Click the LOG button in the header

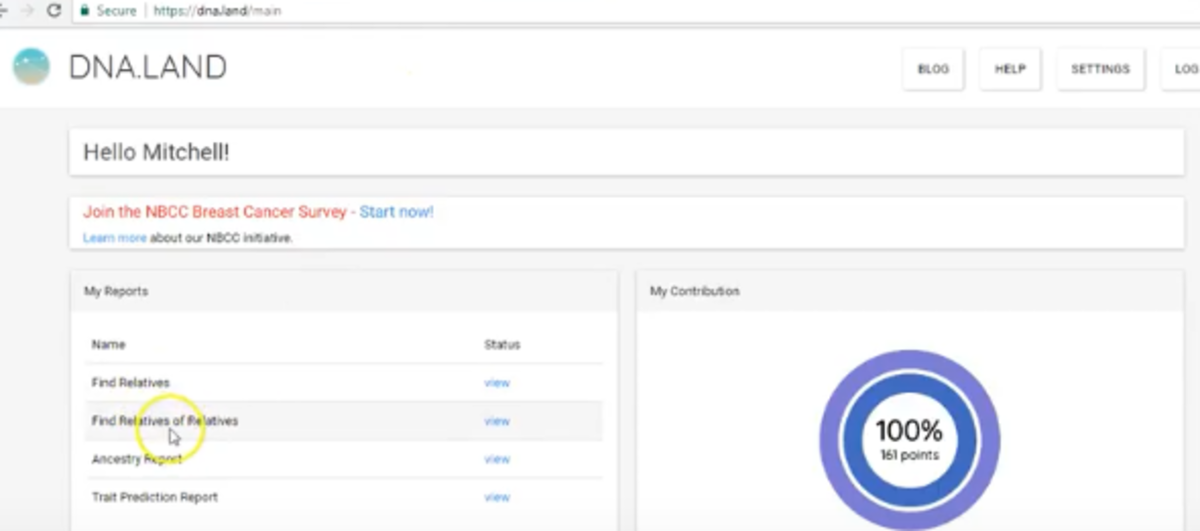coord(1181,69)
